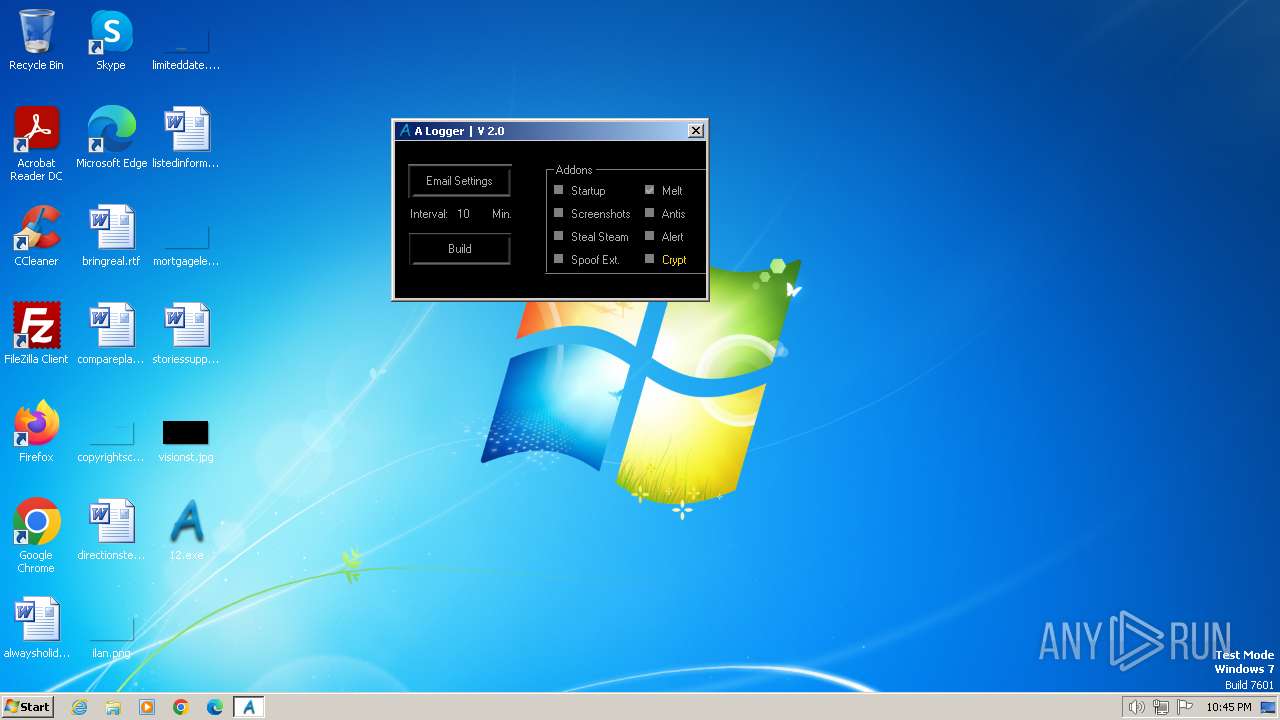Select the 12.exe desktop icon
This screenshot has width=1280, height=720.
click(186, 530)
